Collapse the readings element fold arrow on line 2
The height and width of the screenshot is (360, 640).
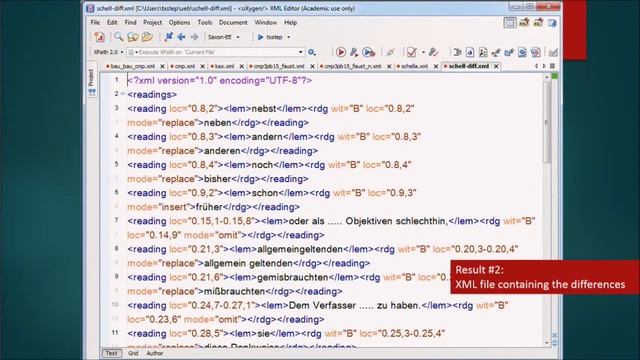point(122,94)
